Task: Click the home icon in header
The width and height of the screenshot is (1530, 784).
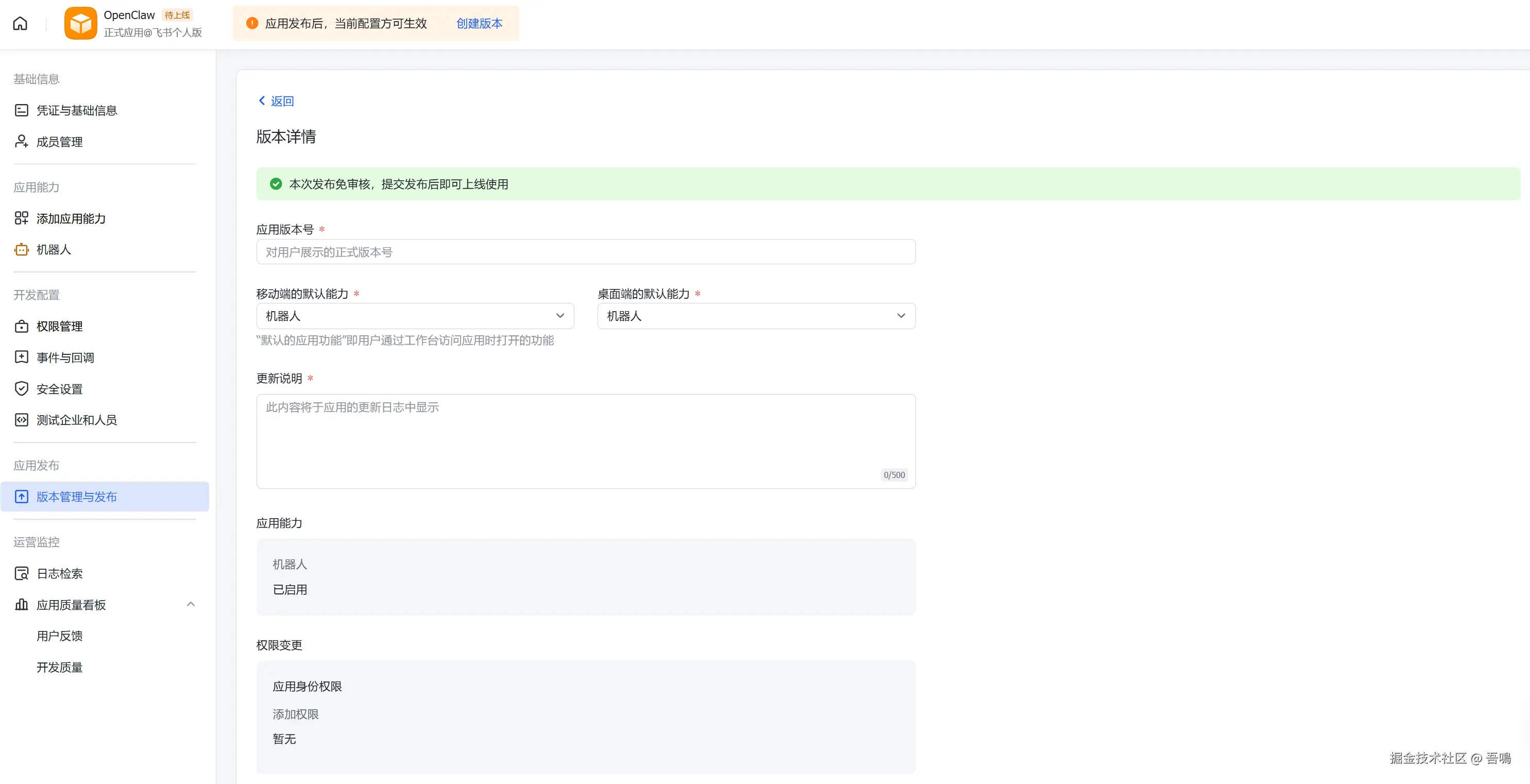Action: tap(20, 23)
